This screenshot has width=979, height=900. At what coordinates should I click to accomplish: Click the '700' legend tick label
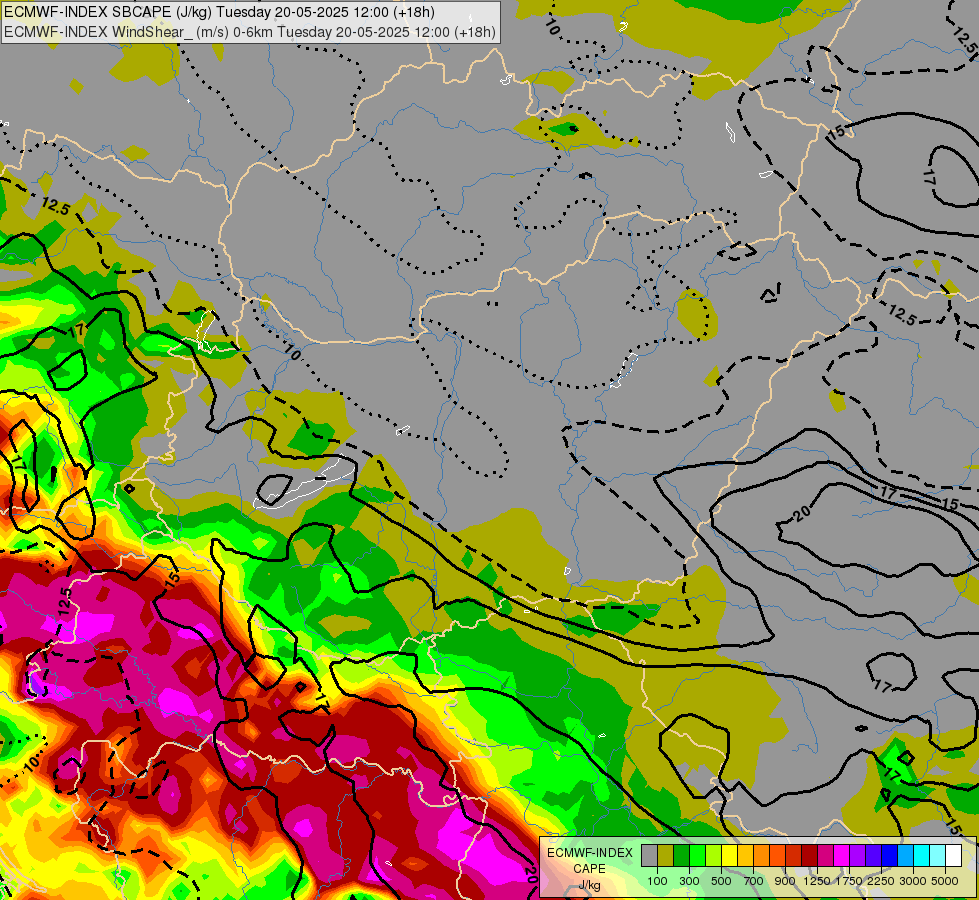tap(754, 881)
